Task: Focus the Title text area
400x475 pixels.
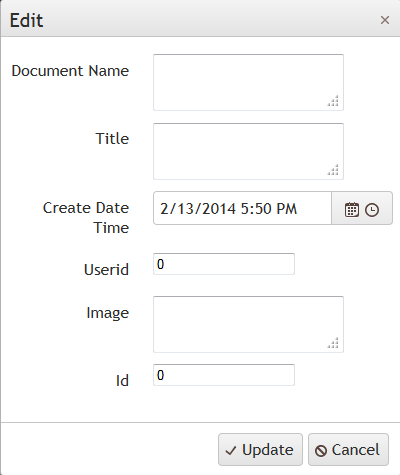Action: 248,151
